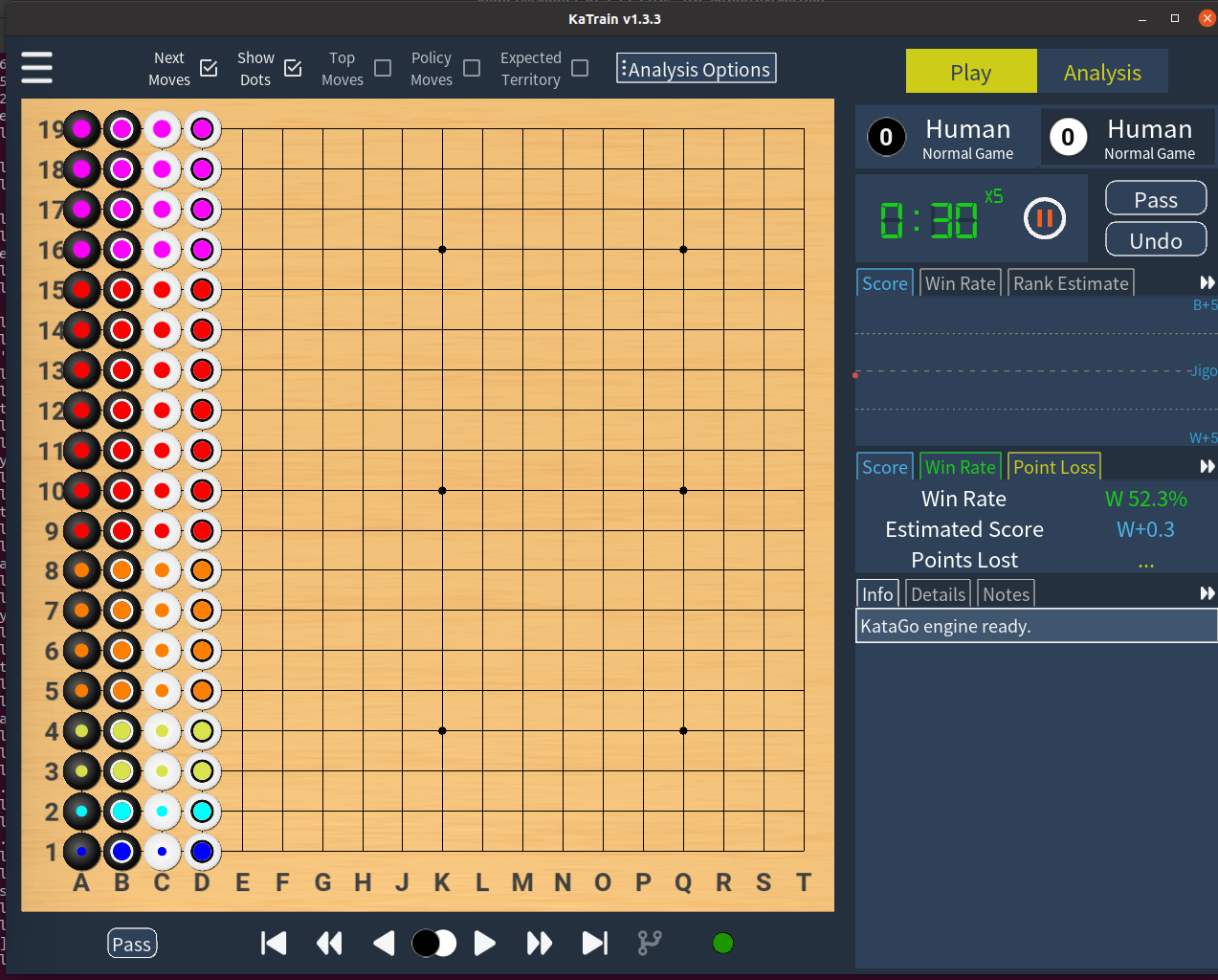Image resolution: width=1218 pixels, height=980 pixels.
Task: Enable the Policy Moves checkbox
Action: [x=471, y=68]
